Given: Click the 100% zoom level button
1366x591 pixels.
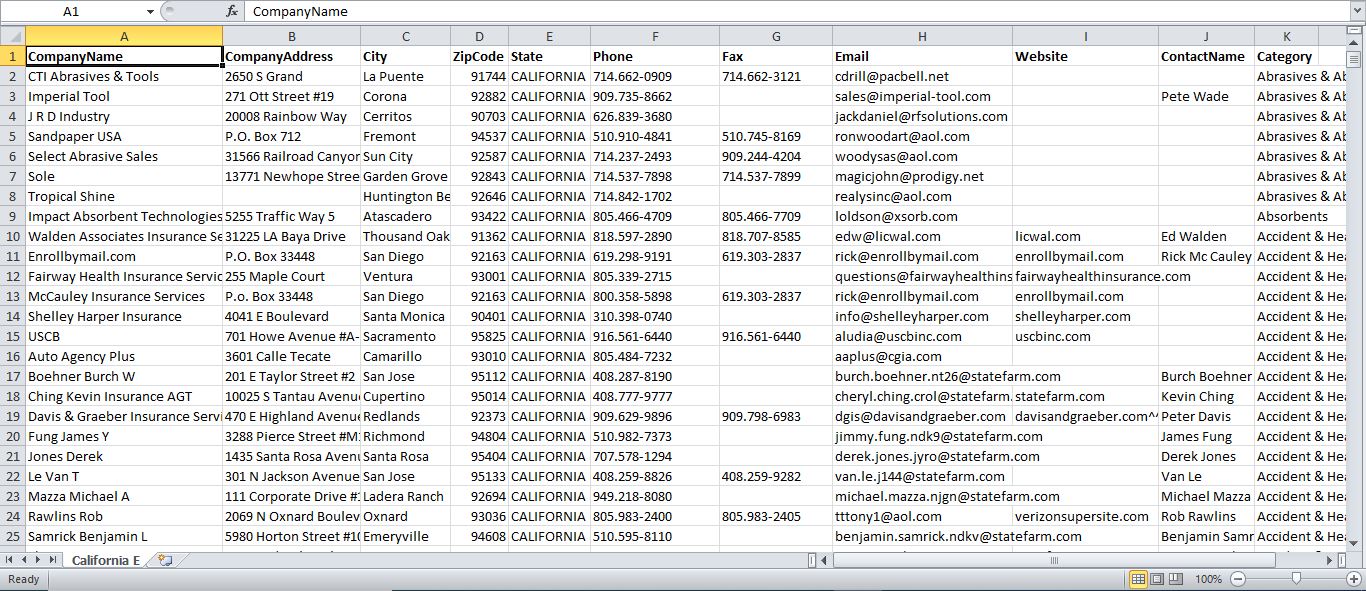Looking at the screenshot, I should pos(1208,579).
